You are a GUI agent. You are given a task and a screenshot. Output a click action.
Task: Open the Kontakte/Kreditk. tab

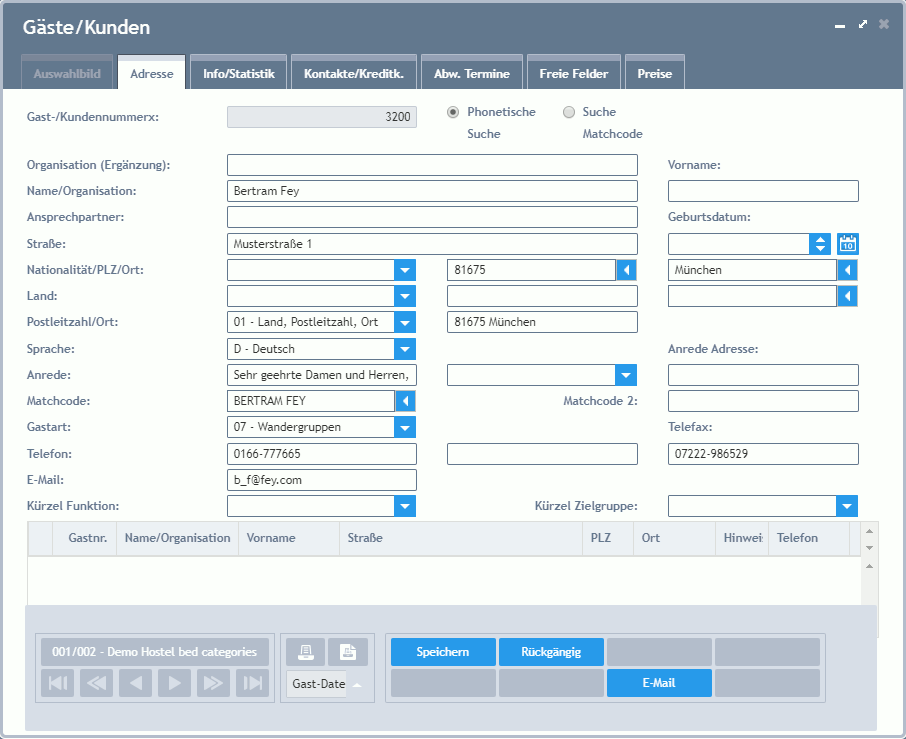coord(354,72)
